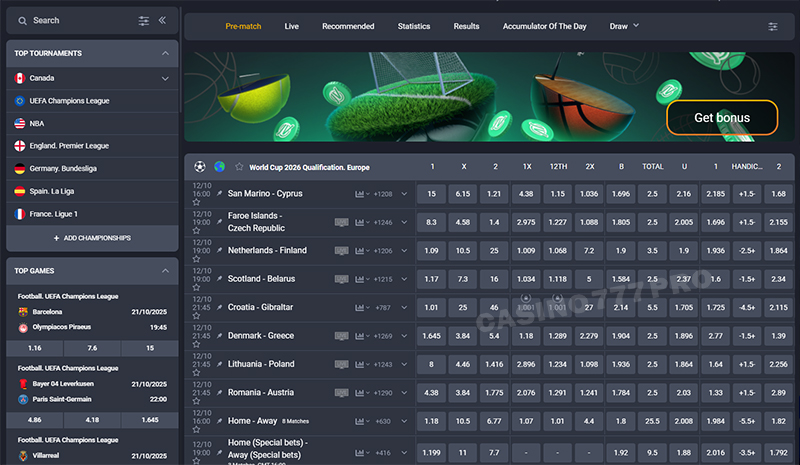Screen dimensions: 800x465
Task: Favorite the Lithuania - Poland match star
Action: tap(196, 373)
